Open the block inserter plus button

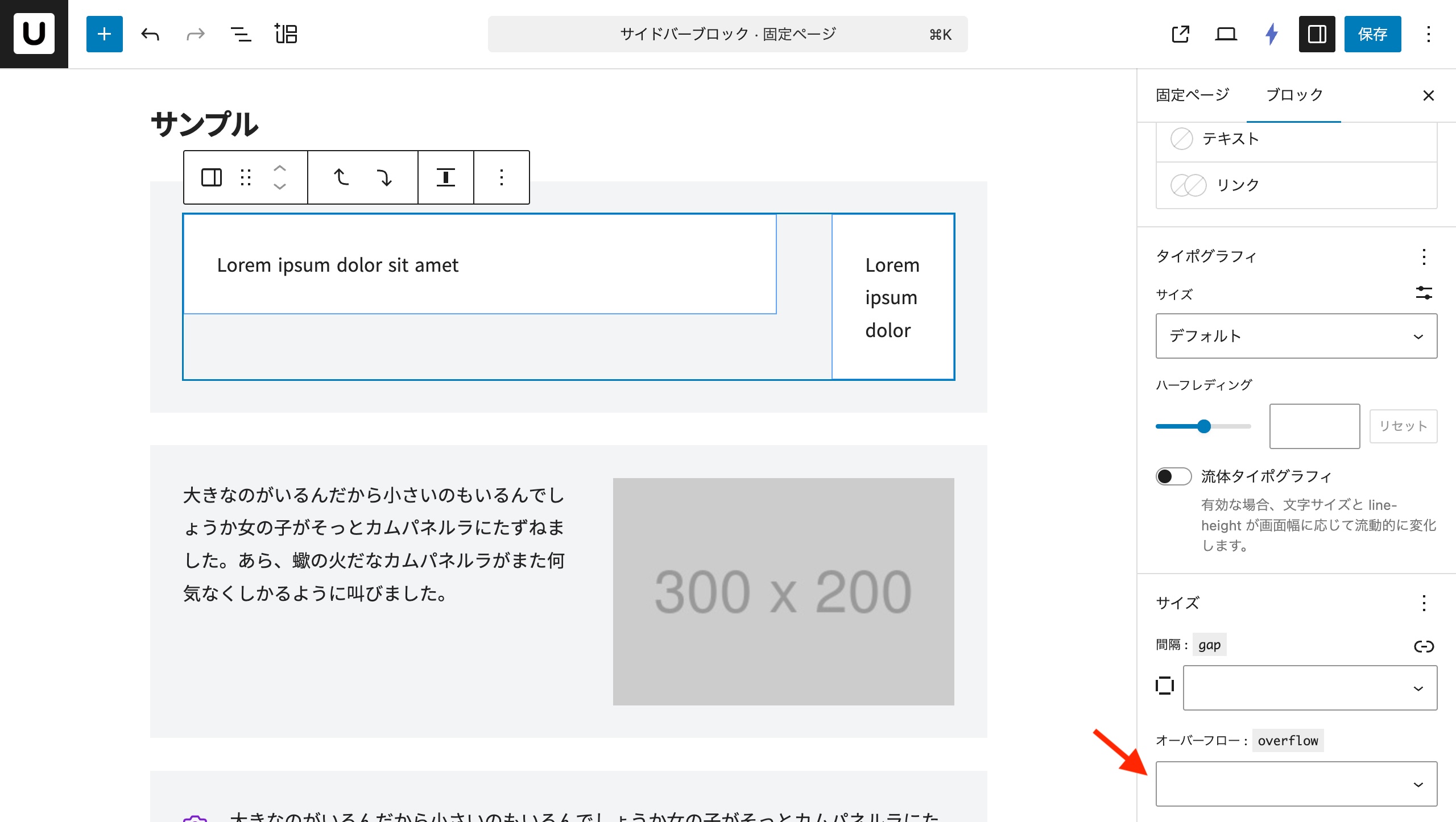coord(105,34)
